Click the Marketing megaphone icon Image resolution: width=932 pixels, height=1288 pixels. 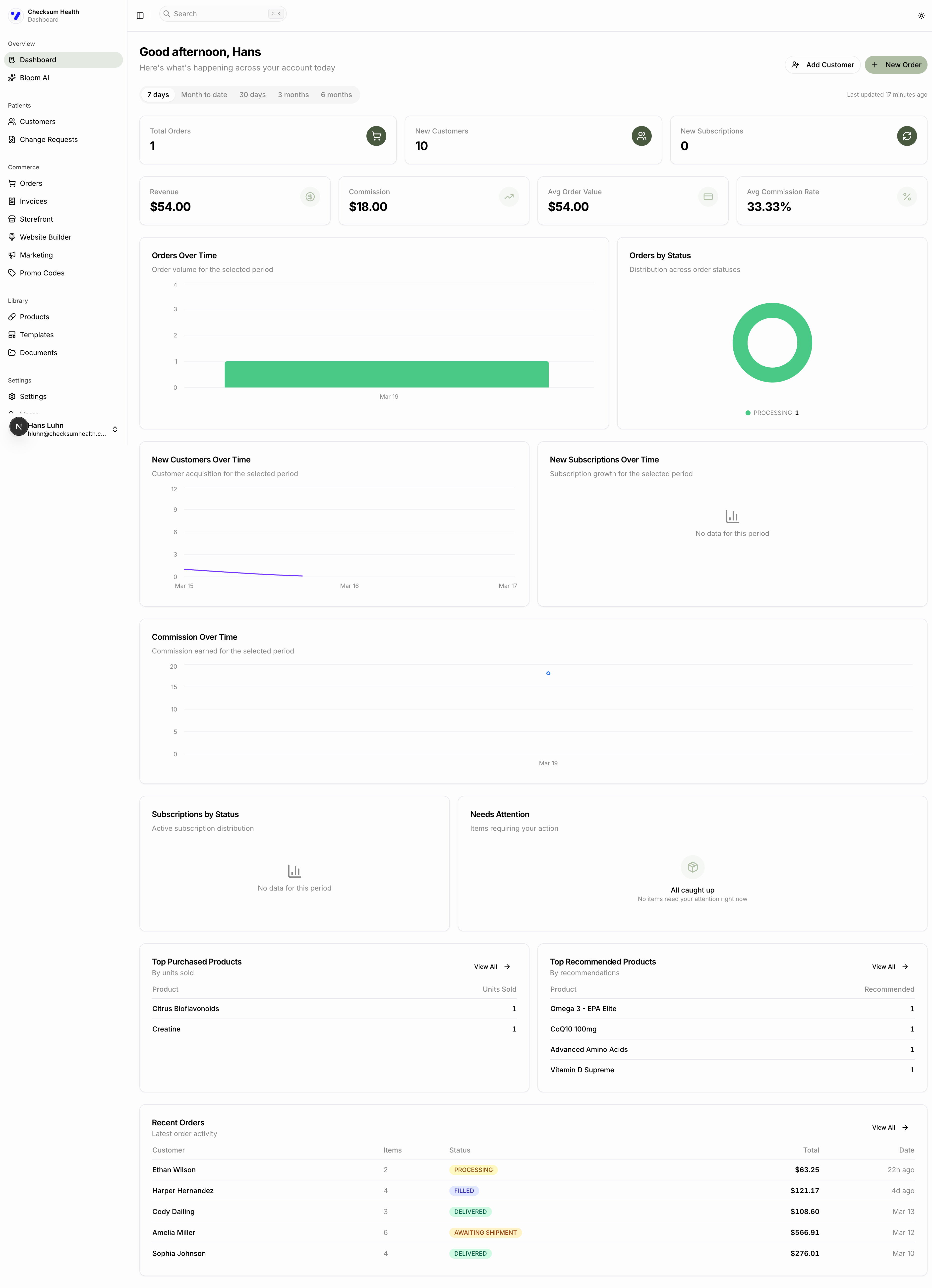[x=12, y=255]
